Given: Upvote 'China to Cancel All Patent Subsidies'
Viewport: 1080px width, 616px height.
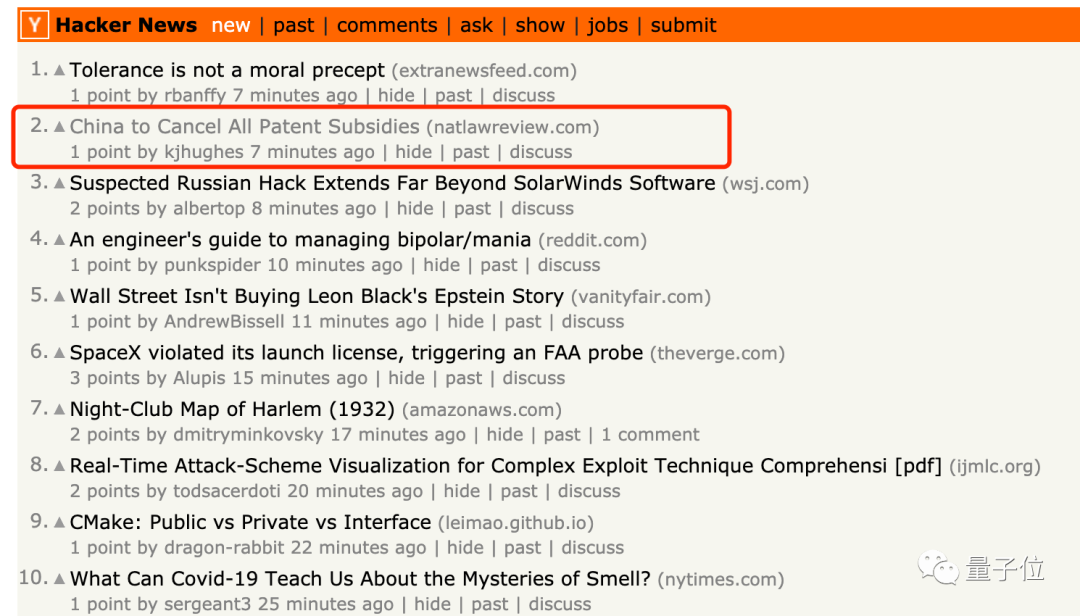Looking at the screenshot, I should (59, 126).
